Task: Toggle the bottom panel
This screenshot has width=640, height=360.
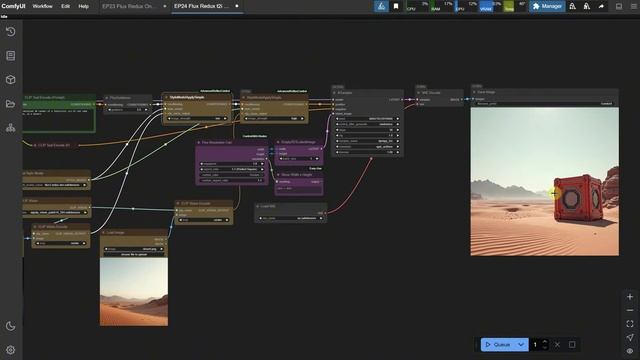Action: click(619, 6)
